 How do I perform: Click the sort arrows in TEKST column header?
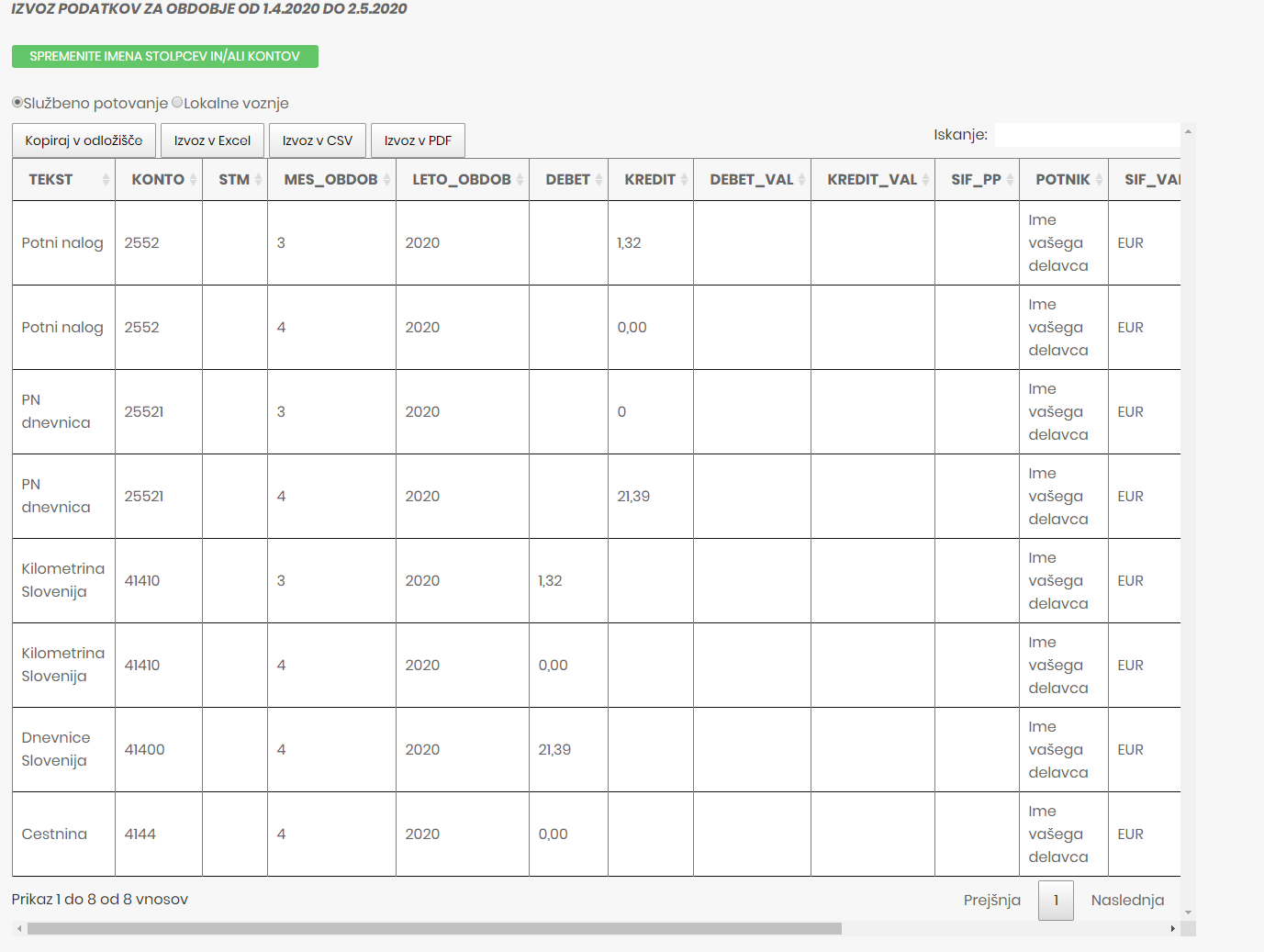pyautogui.click(x=106, y=180)
